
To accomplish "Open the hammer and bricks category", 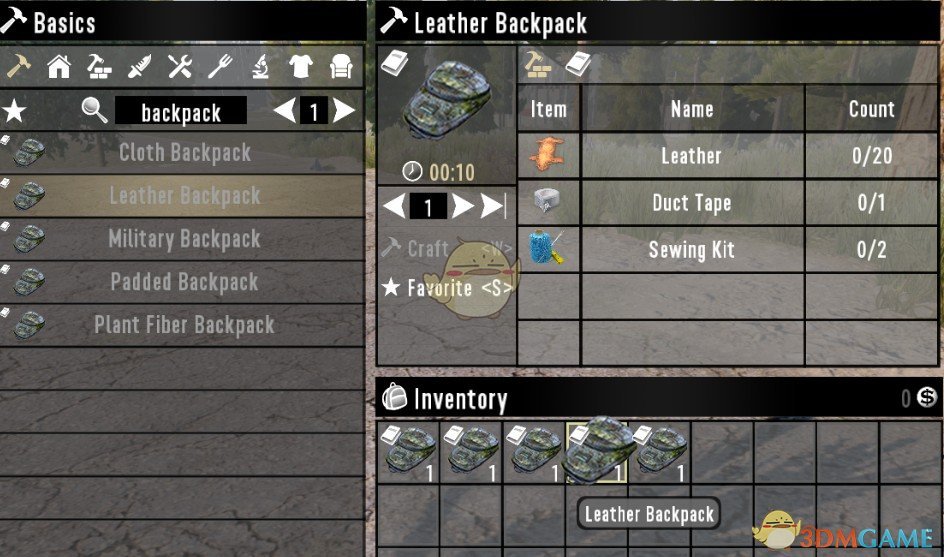I will (x=99, y=66).
